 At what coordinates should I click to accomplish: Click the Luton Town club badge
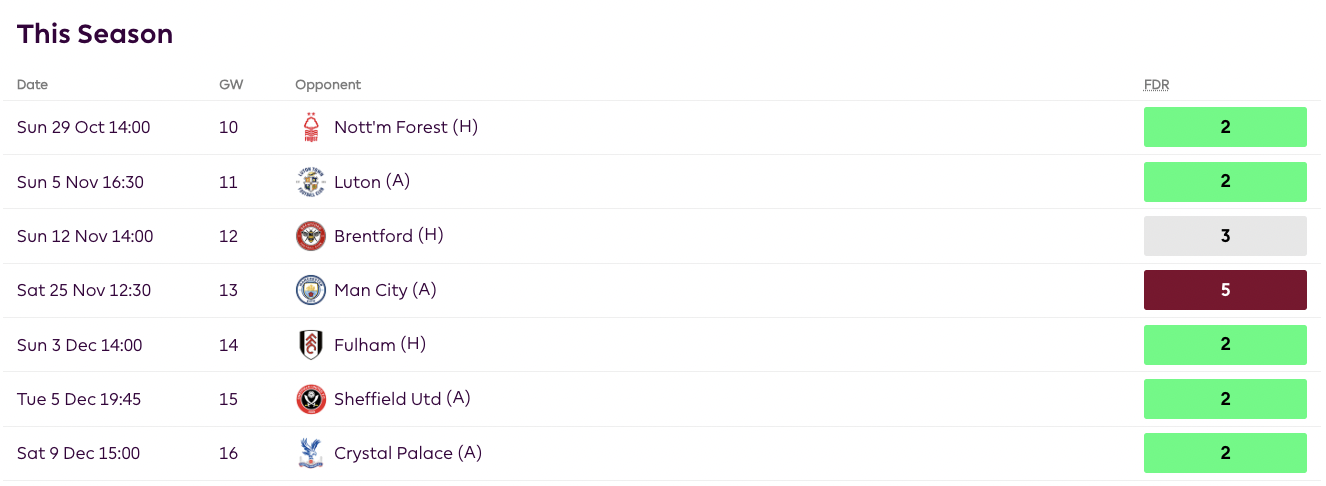[311, 182]
